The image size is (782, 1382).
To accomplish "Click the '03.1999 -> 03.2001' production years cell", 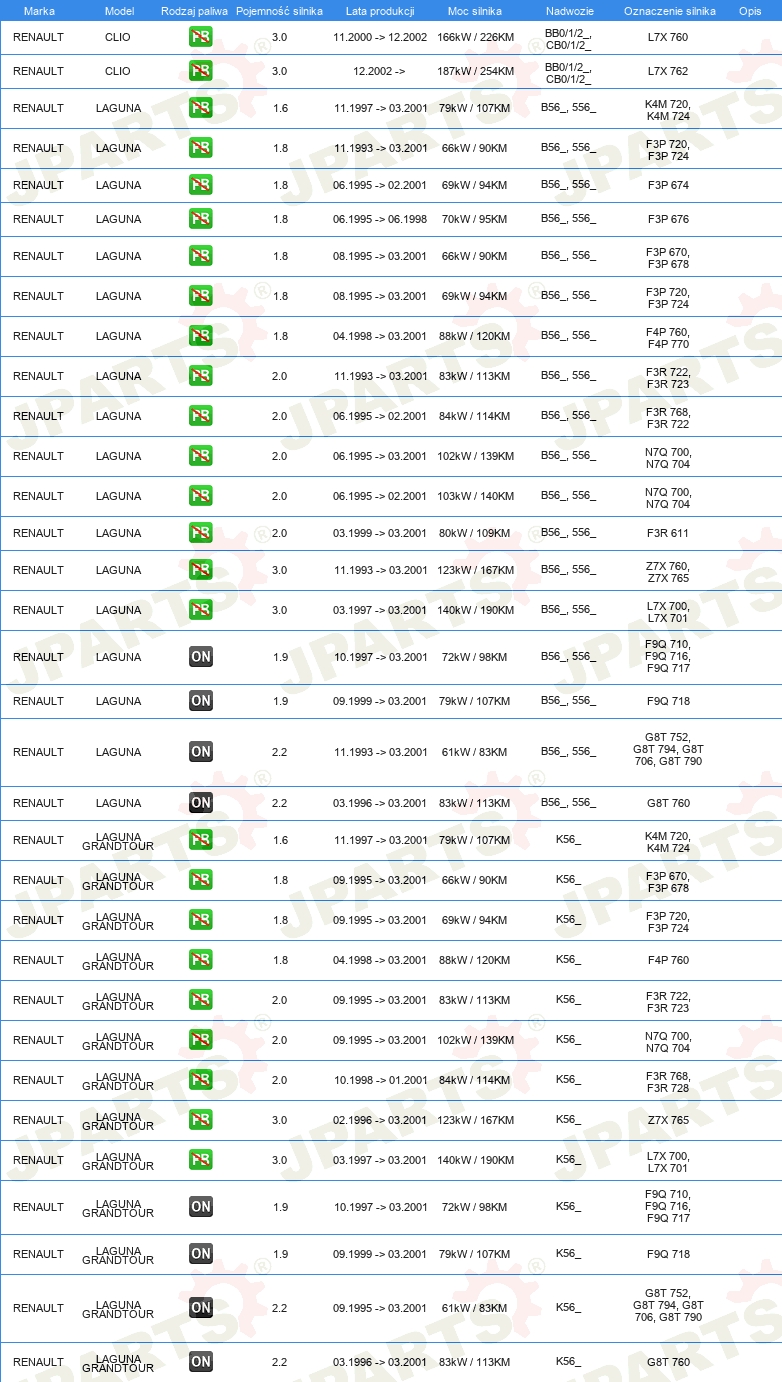I will pyautogui.click(x=380, y=533).
